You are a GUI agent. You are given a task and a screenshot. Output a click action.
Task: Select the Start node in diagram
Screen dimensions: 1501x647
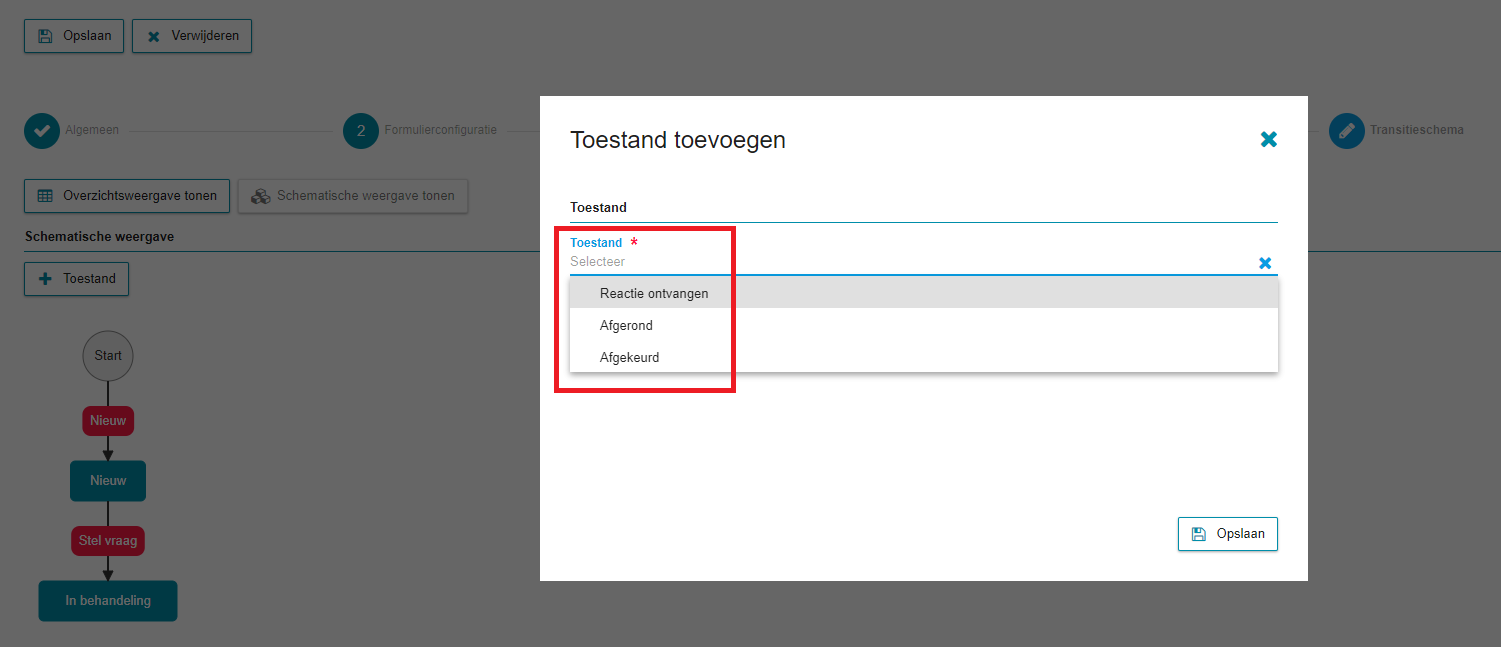(x=108, y=355)
